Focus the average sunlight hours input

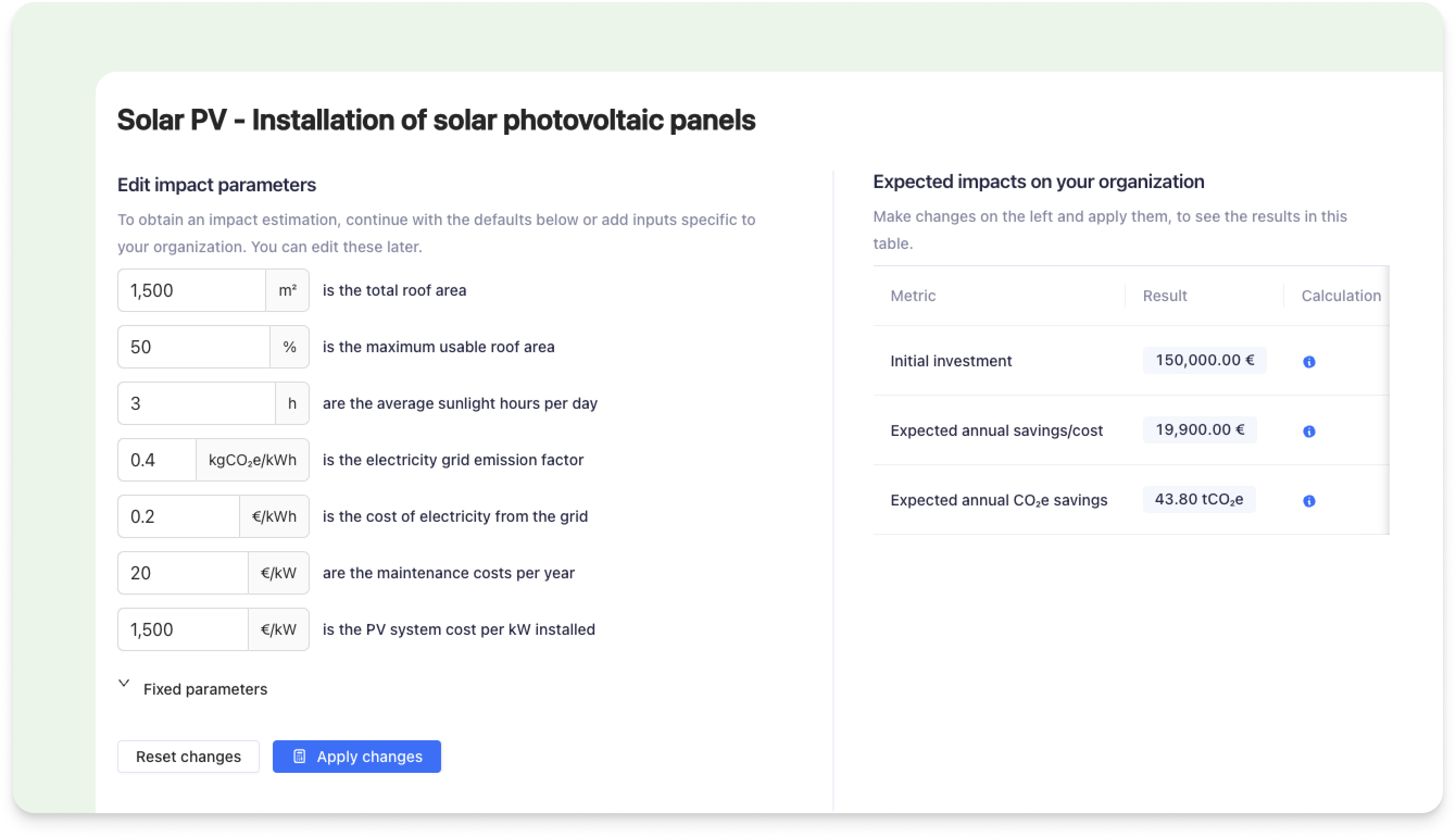click(x=197, y=403)
